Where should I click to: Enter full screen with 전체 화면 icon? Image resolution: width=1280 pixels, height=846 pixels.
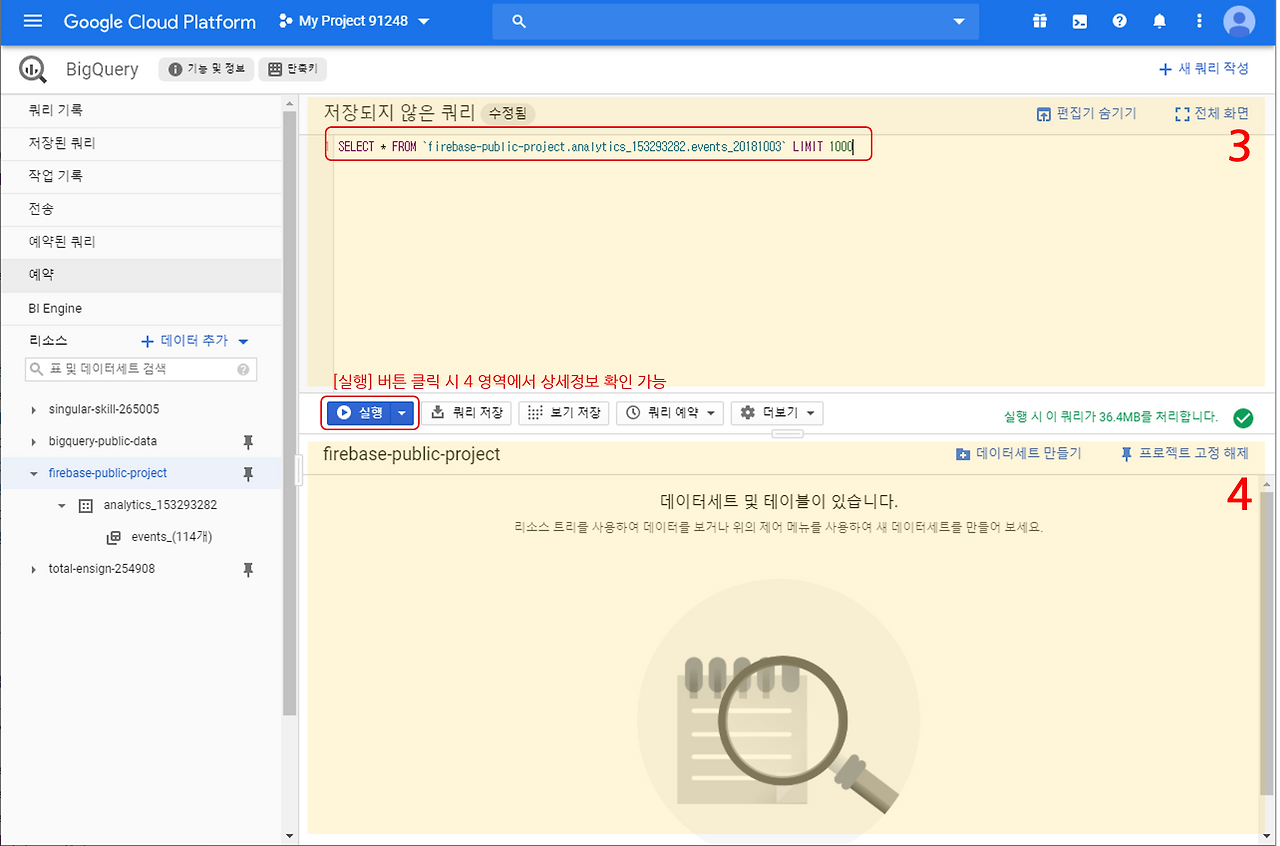point(1210,113)
